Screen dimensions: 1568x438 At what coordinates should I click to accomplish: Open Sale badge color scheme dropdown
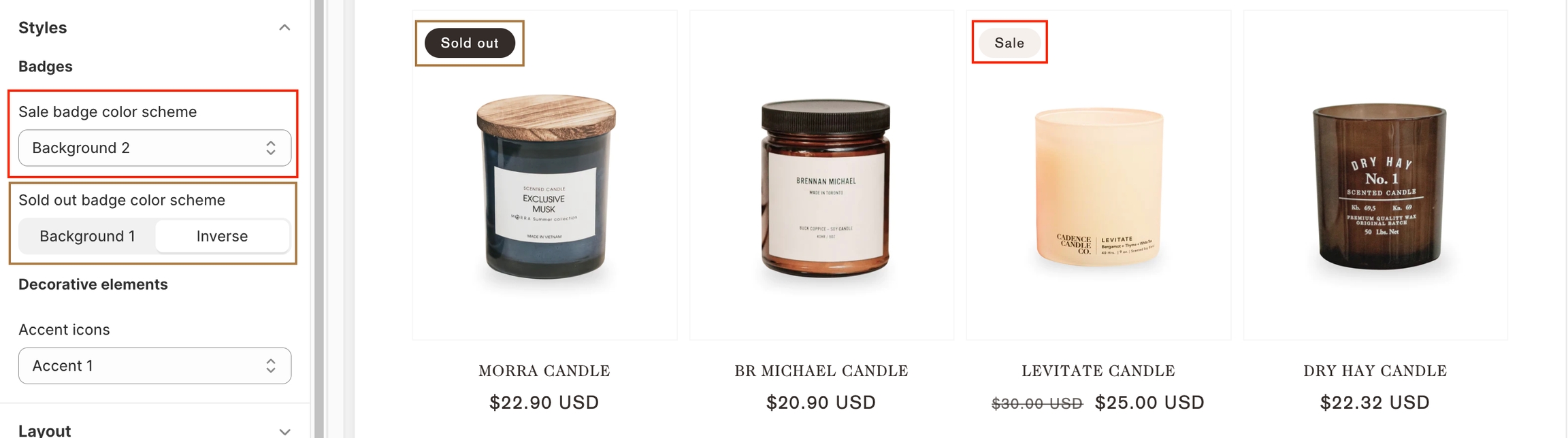[154, 148]
